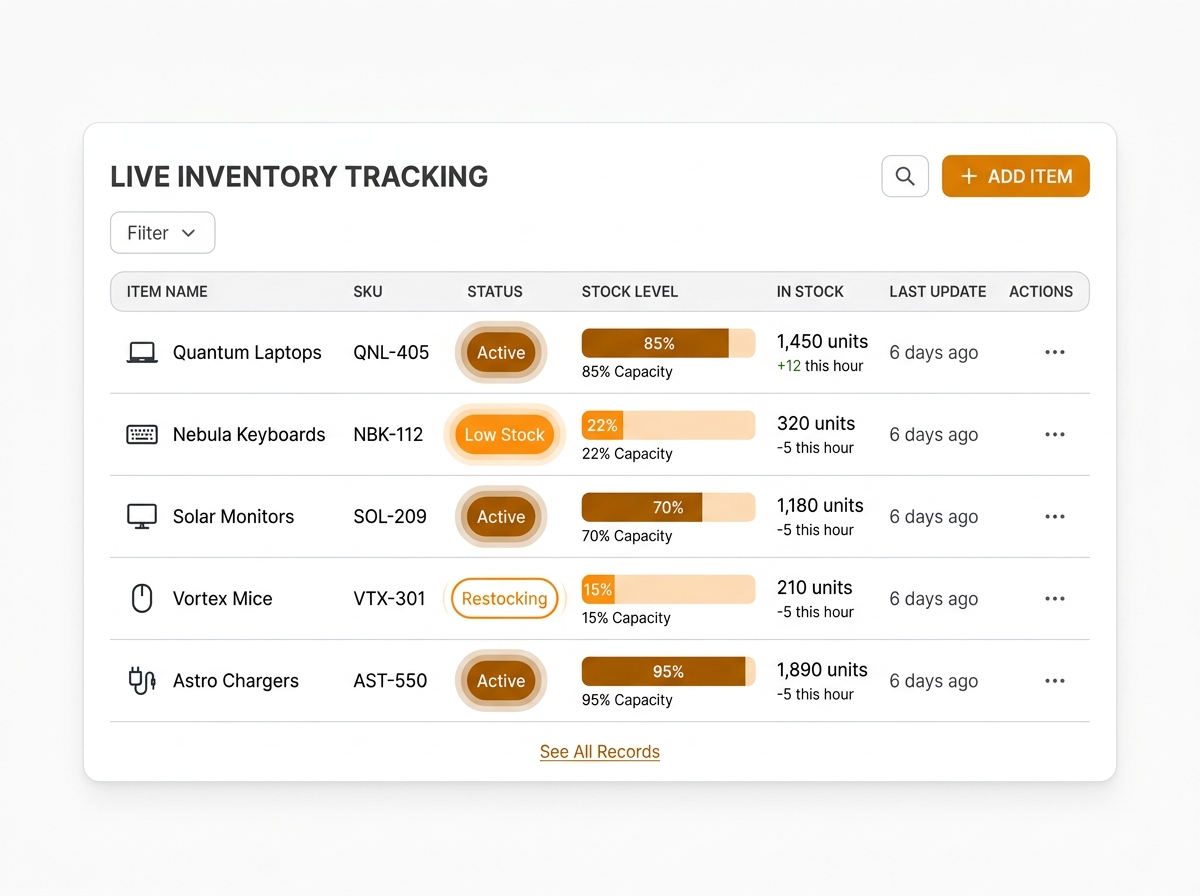1200x896 pixels.
Task: Click the 1,890 units value
Action: [x=822, y=669]
